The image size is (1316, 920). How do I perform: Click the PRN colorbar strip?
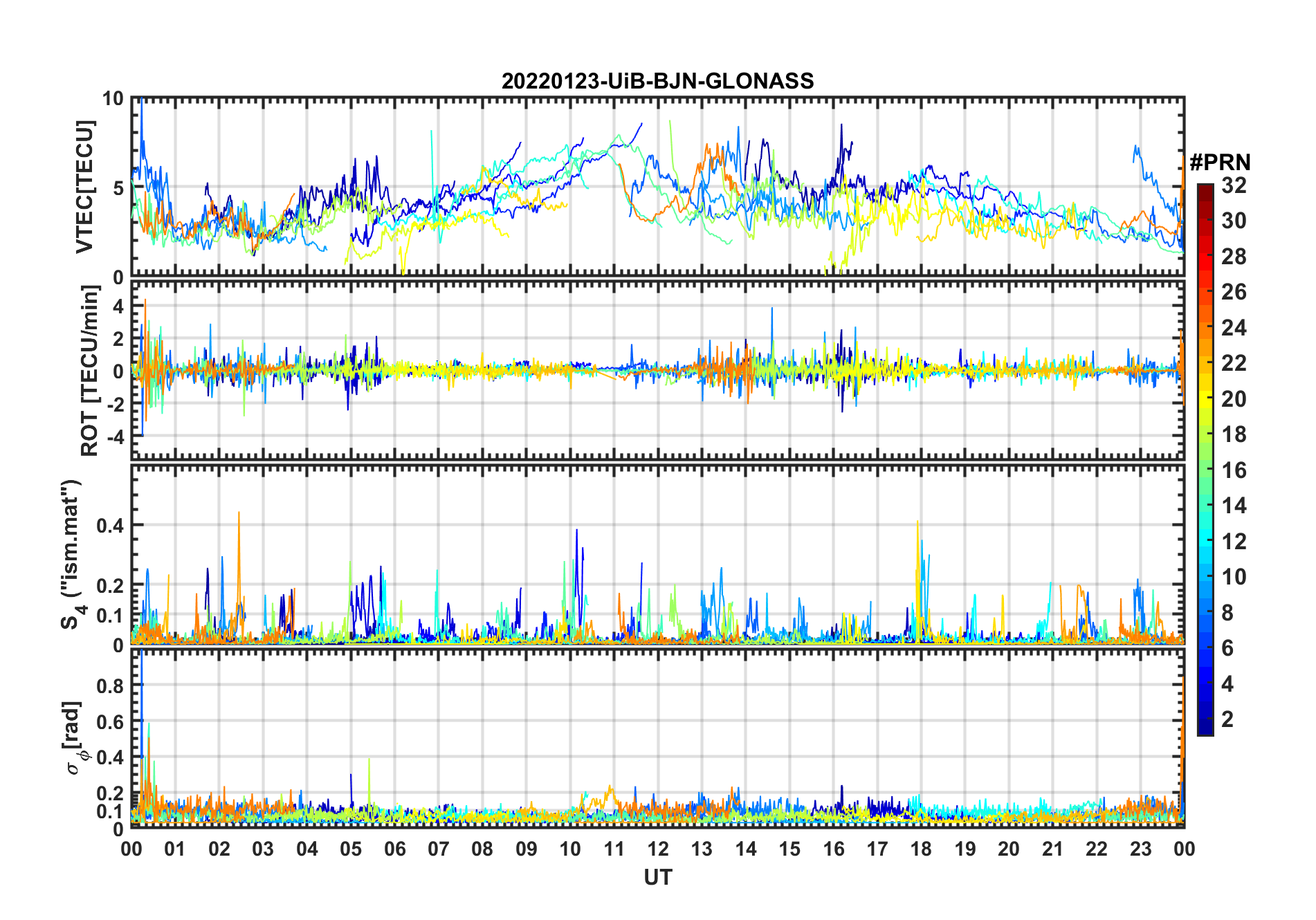(1205, 459)
